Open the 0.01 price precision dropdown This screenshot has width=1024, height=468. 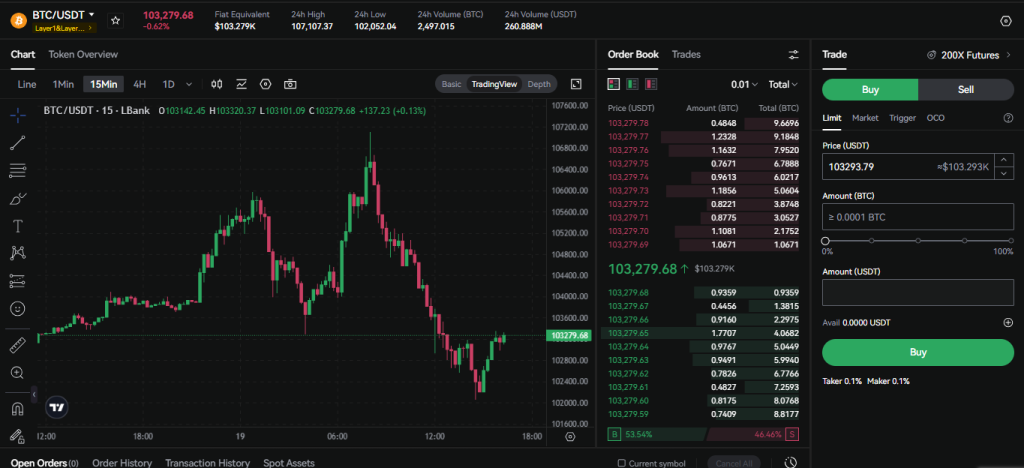744,84
